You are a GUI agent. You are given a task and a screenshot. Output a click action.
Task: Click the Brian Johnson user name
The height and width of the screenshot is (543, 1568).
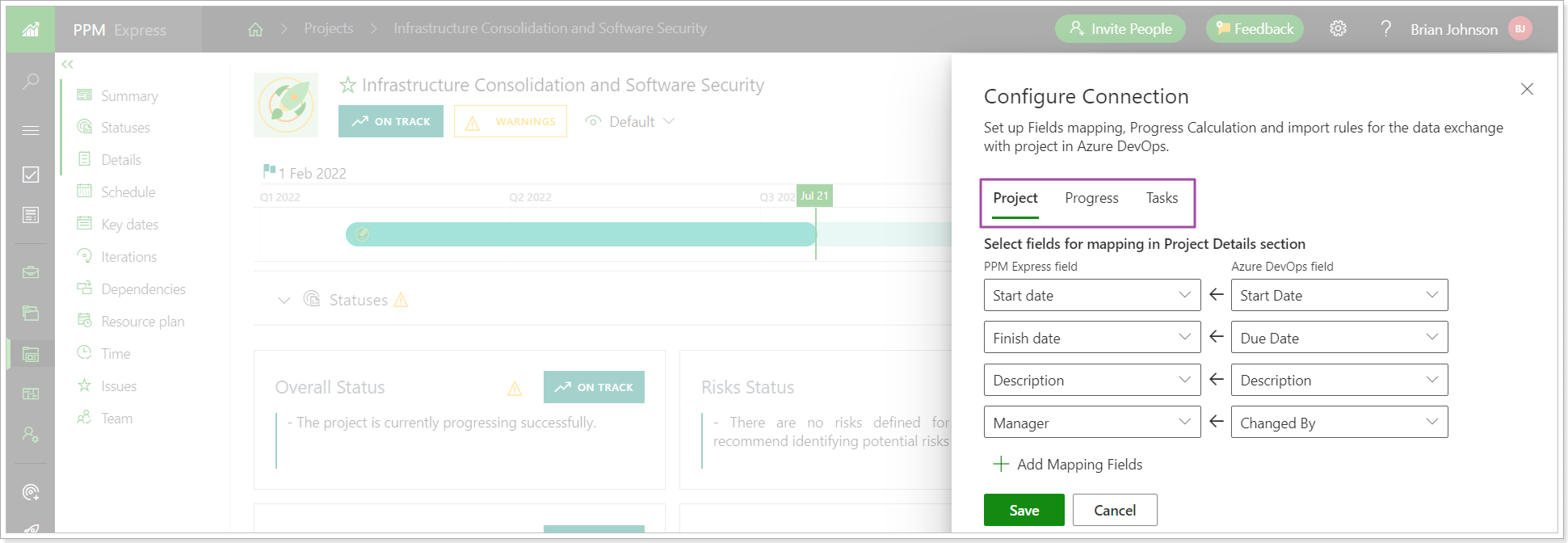1454,29
